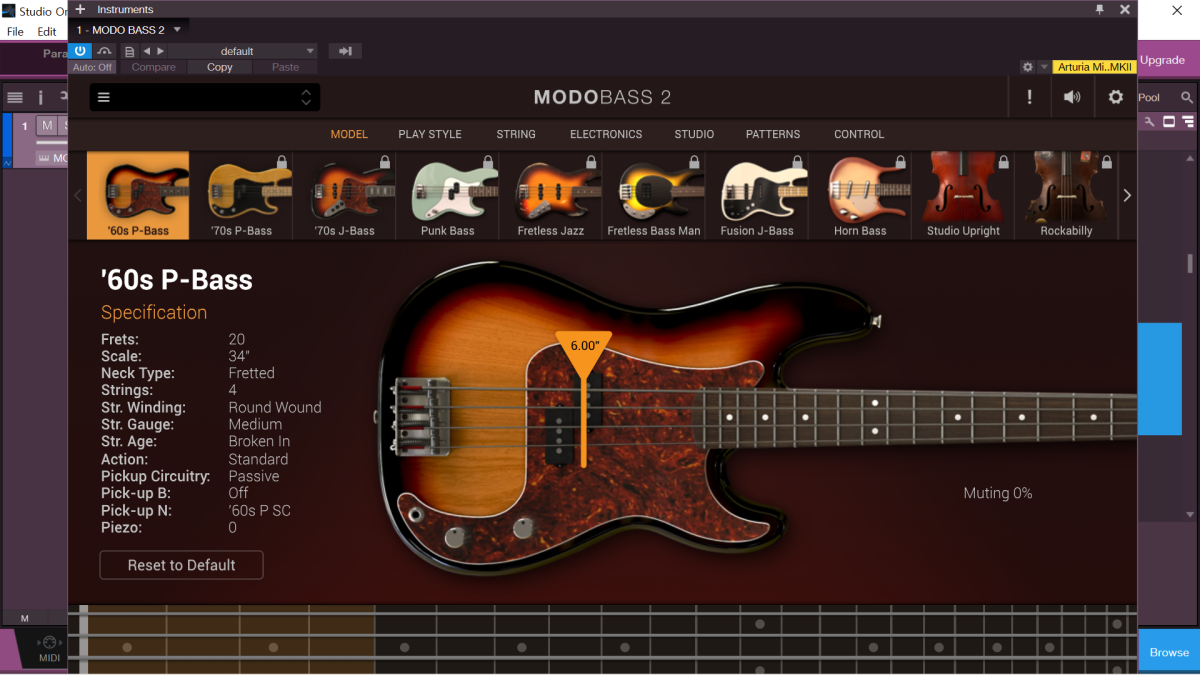Open the Browse panel button
The width and height of the screenshot is (1200, 675).
click(1169, 652)
